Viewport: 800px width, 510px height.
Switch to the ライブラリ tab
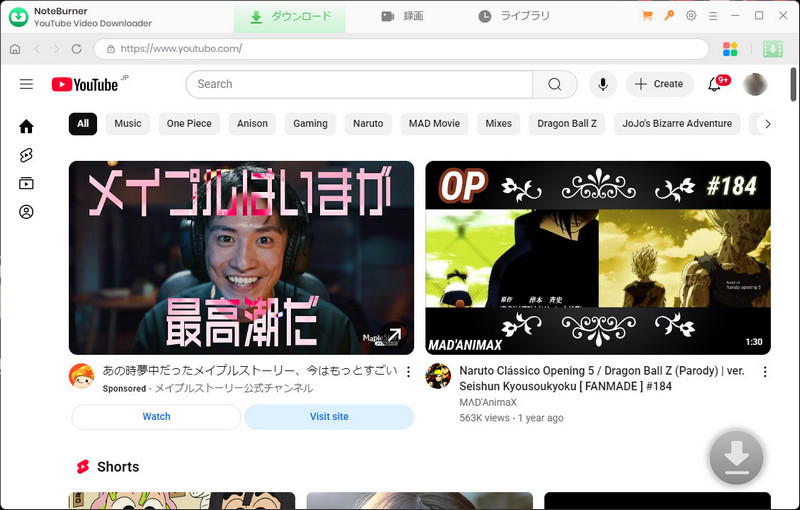[514, 16]
